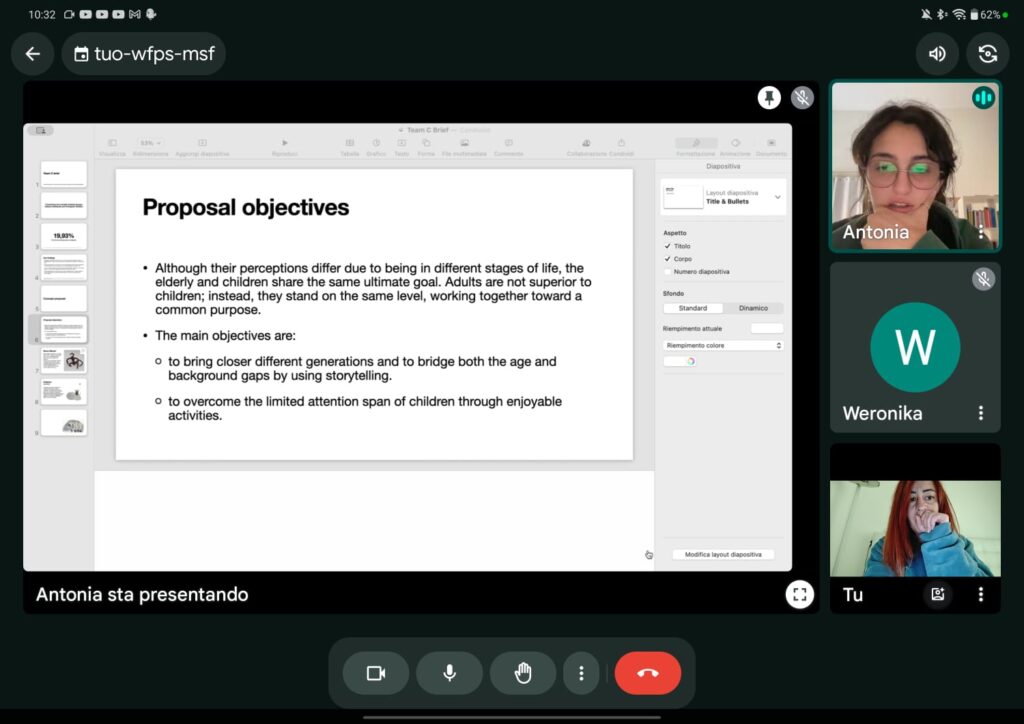Expand the presentation to fullscreen
1024x724 pixels.
click(799, 594)
